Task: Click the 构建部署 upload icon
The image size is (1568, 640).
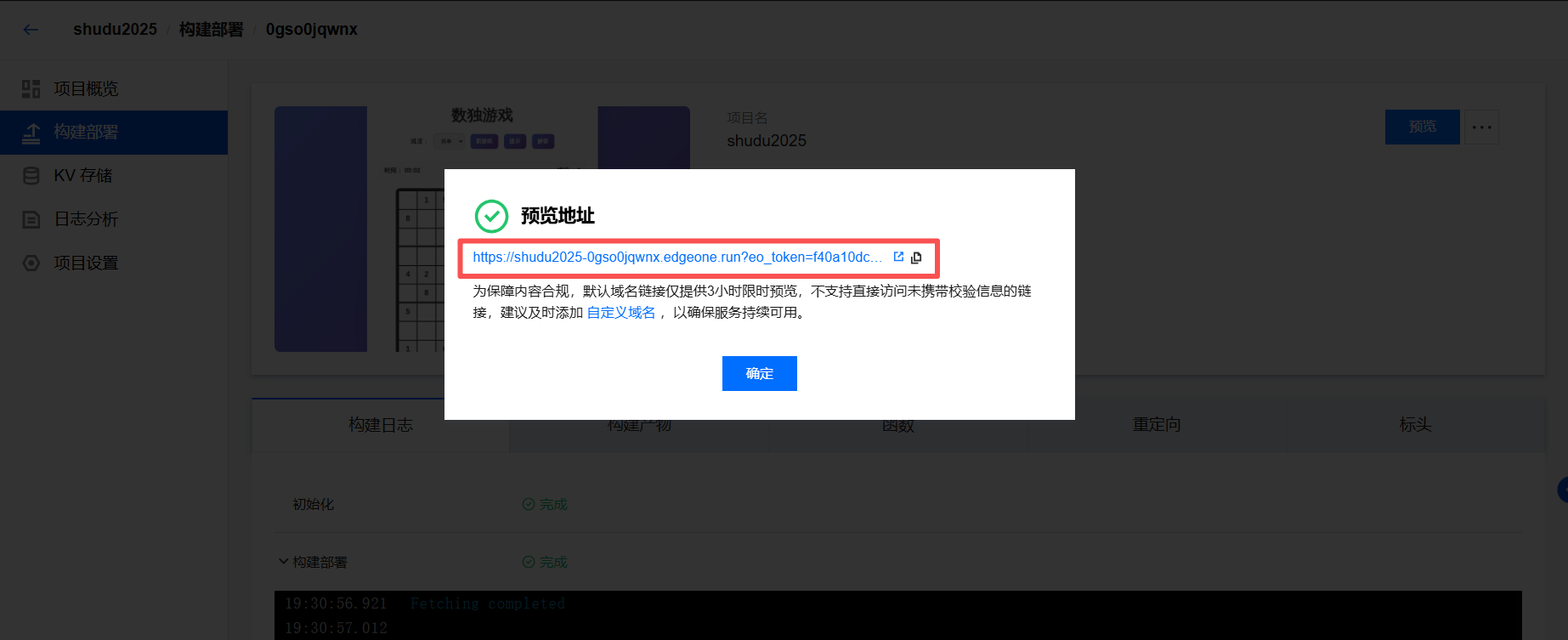Action: (31, 133)
